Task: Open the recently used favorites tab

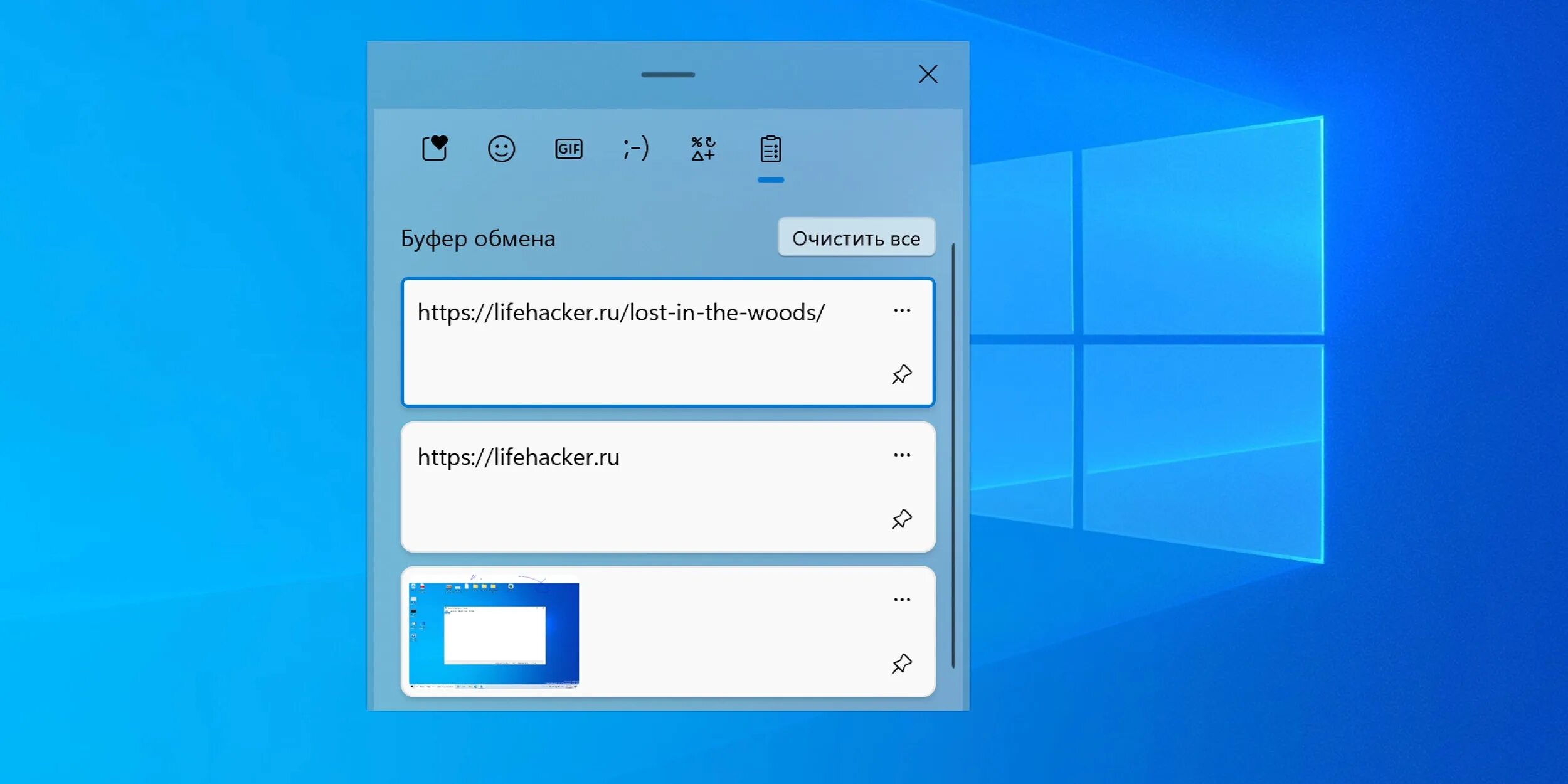Action: (x=434, y=149)
